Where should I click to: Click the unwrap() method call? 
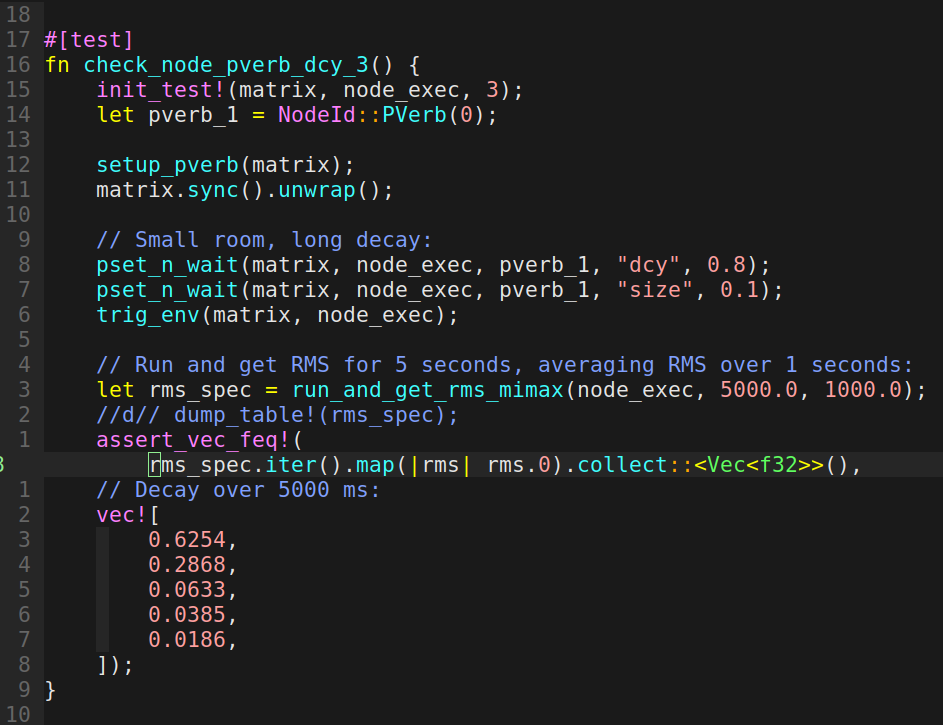[x=330, y=190]
